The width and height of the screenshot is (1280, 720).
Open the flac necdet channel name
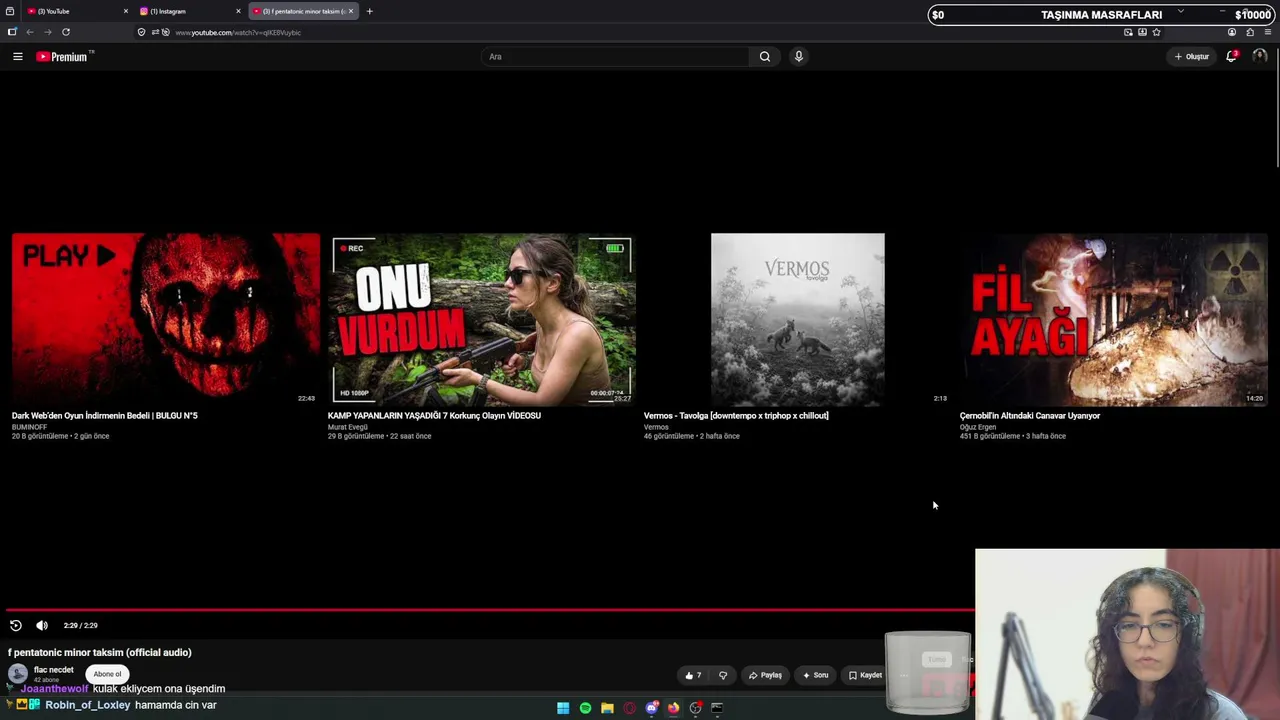click(54, 670)
